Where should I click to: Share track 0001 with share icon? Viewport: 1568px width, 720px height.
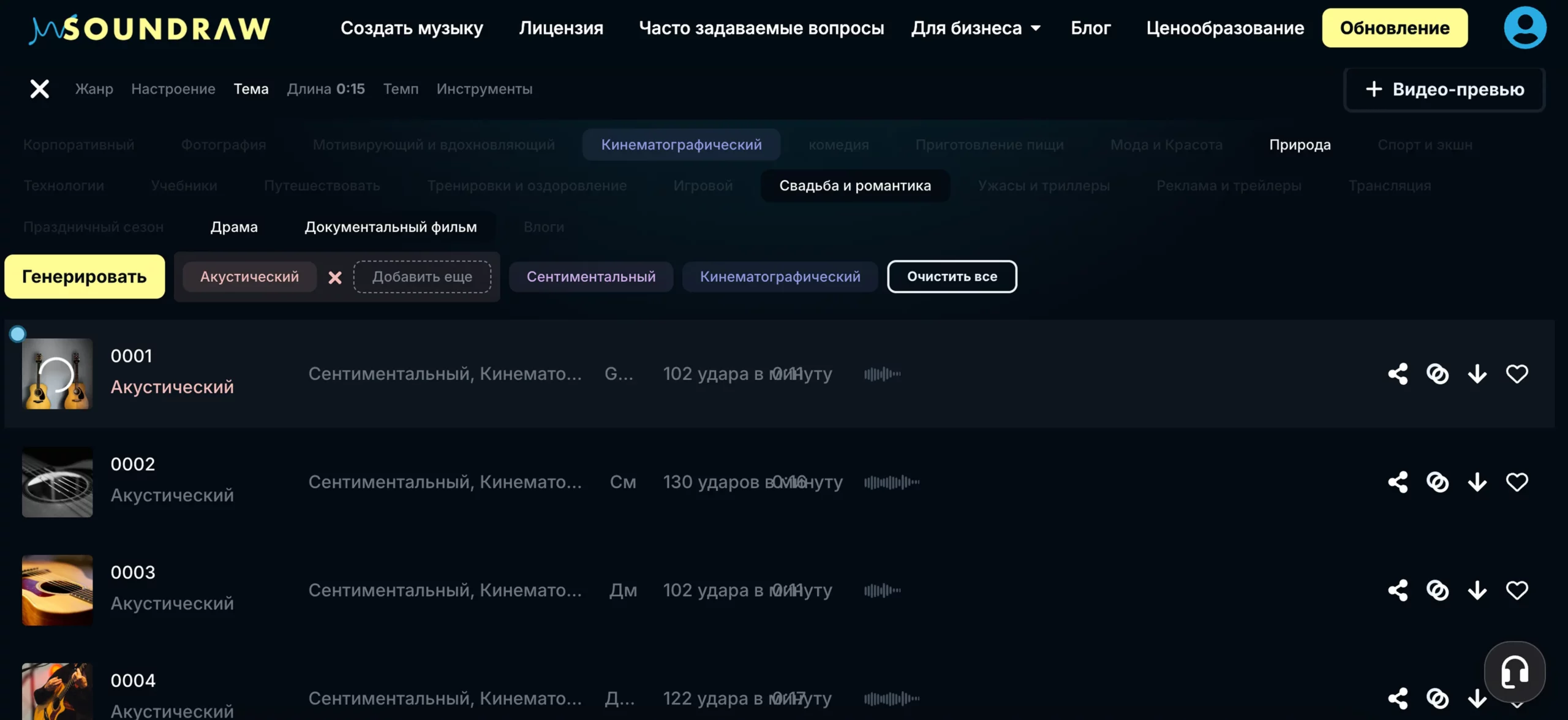tap(1398, 374)
